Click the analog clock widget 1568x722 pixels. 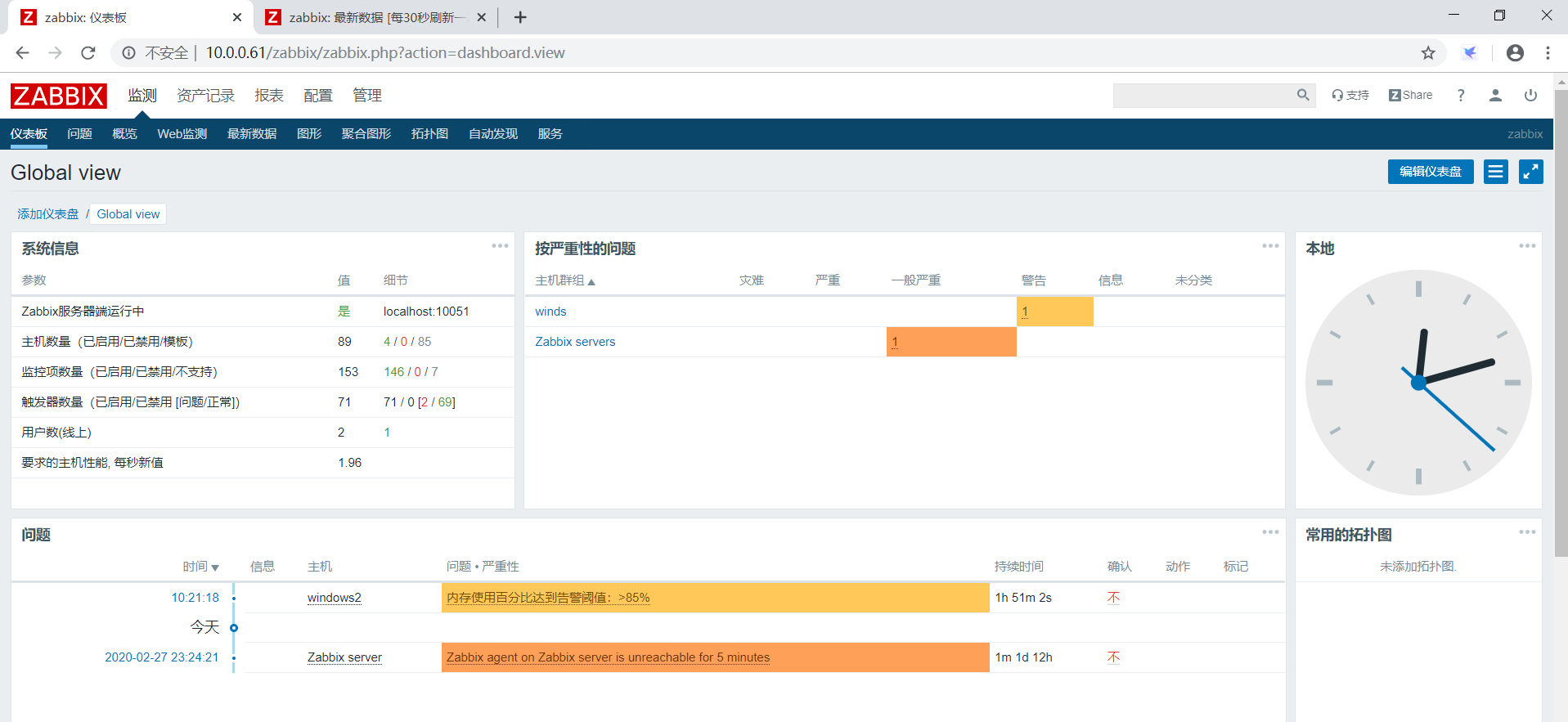[1418, 383]
